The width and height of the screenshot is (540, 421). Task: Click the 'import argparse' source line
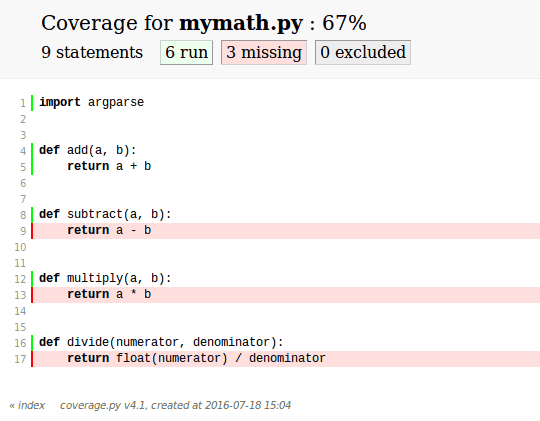[92, 102]
